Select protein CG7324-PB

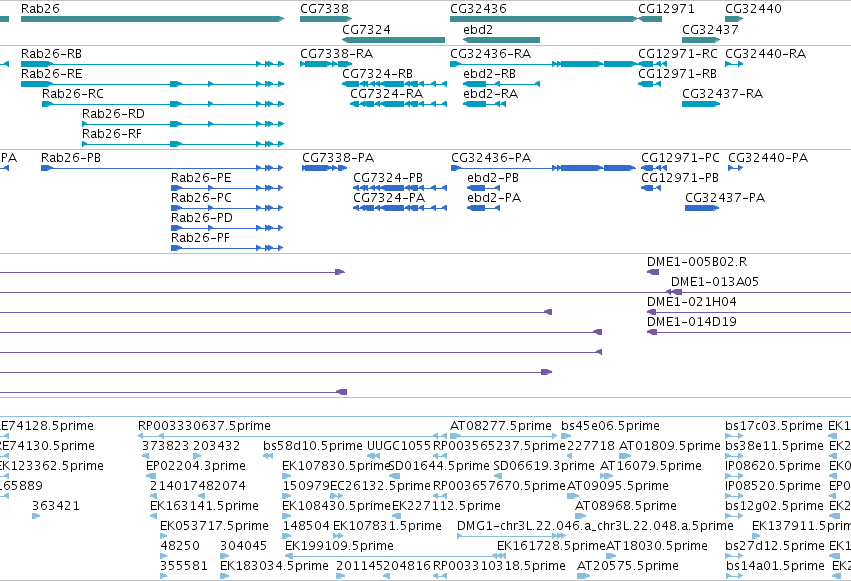[400, 188]
